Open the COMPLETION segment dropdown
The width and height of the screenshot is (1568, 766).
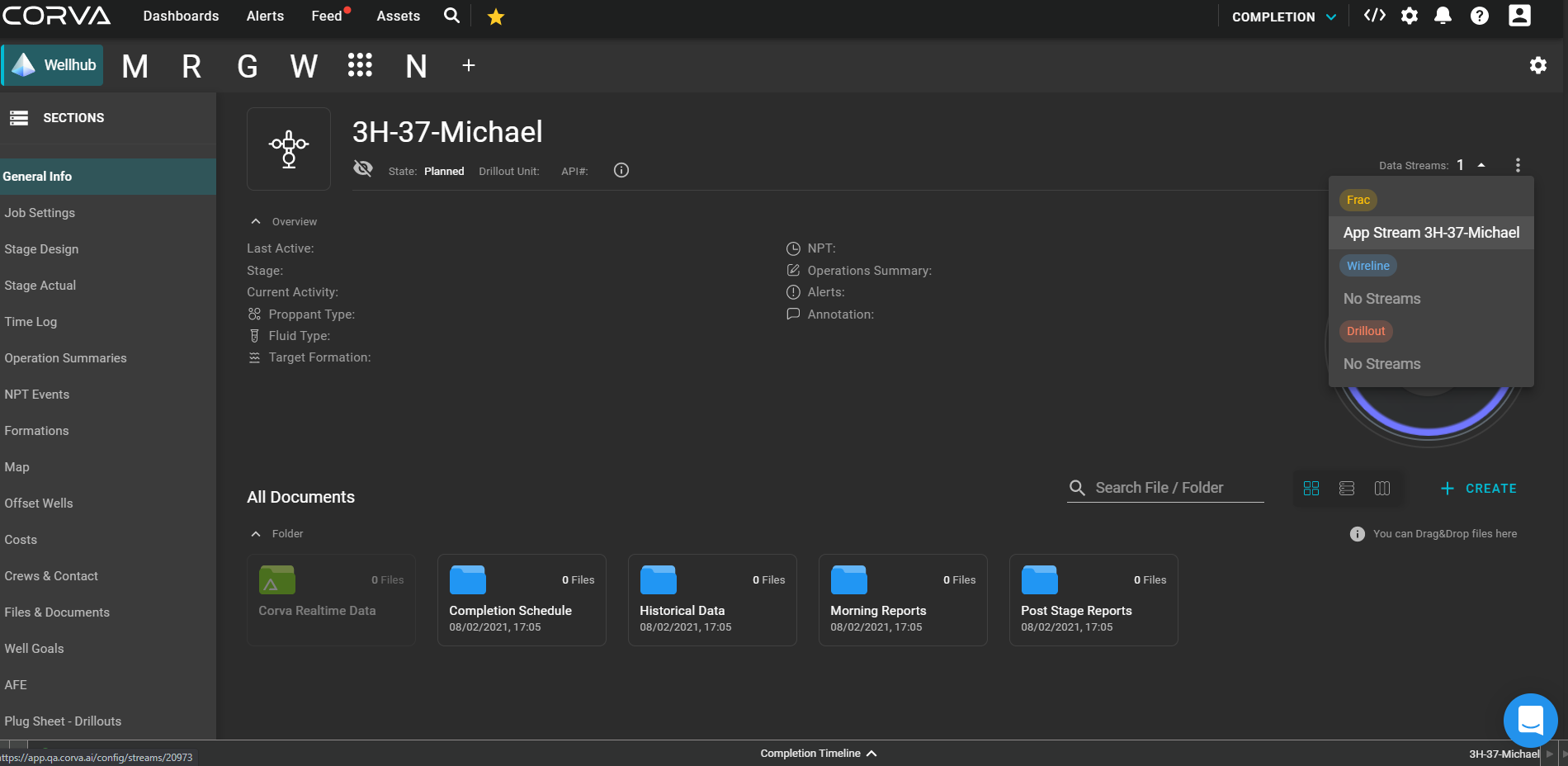tap(1283, 17)
